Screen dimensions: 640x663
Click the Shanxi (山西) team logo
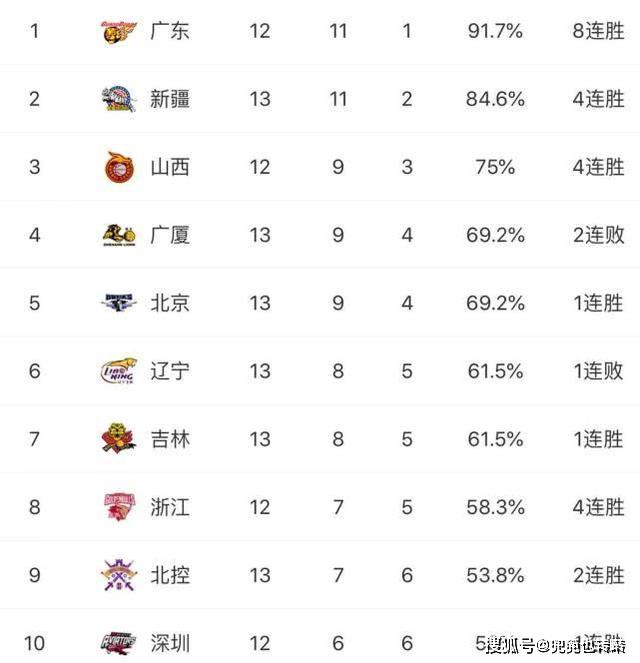[x=119, y=167]
